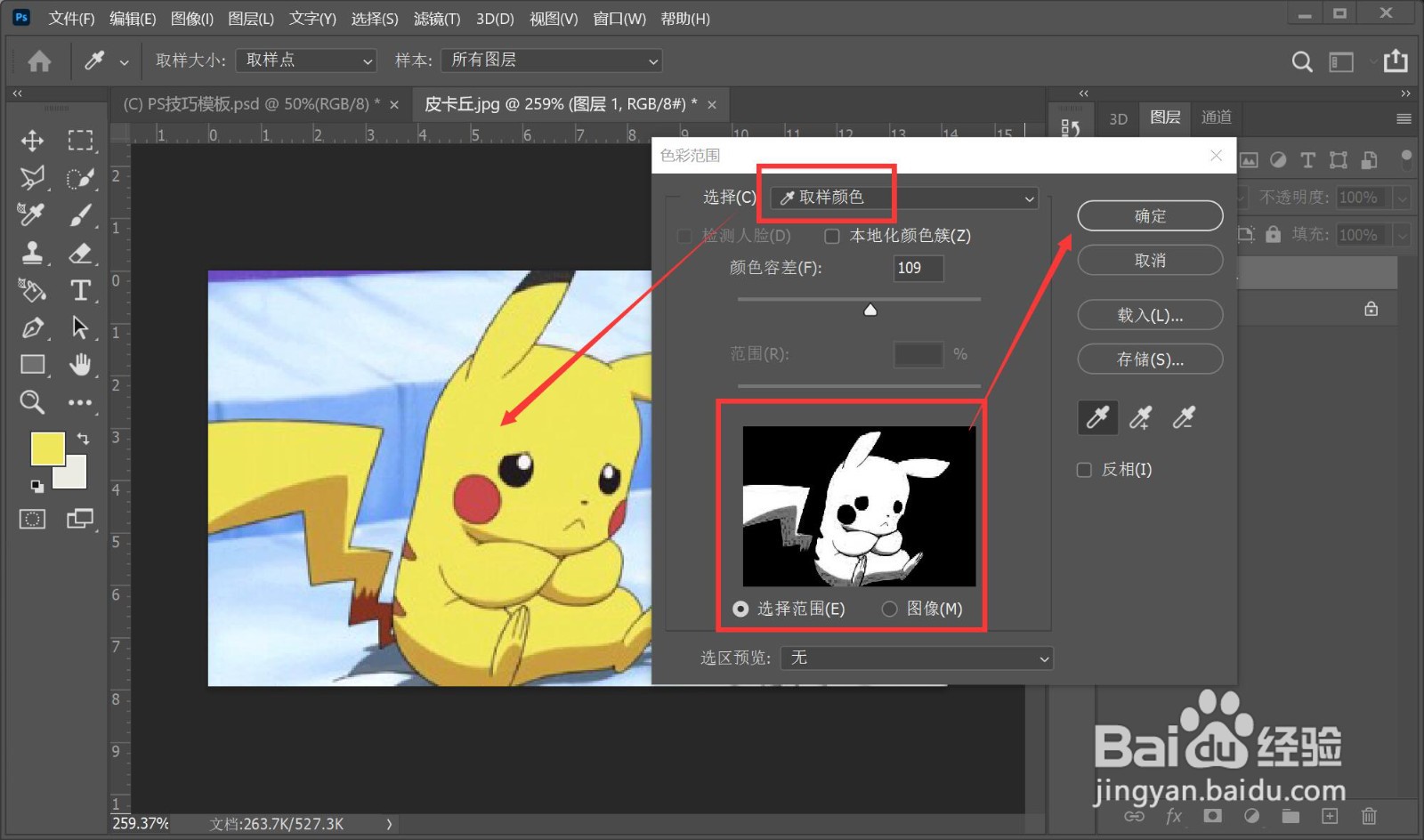Image resolution: width=1424 pixels, height=840 pixels.
Task: Open the Image (图像) menu
Action: pyautogui.click(x=191, y=19)
